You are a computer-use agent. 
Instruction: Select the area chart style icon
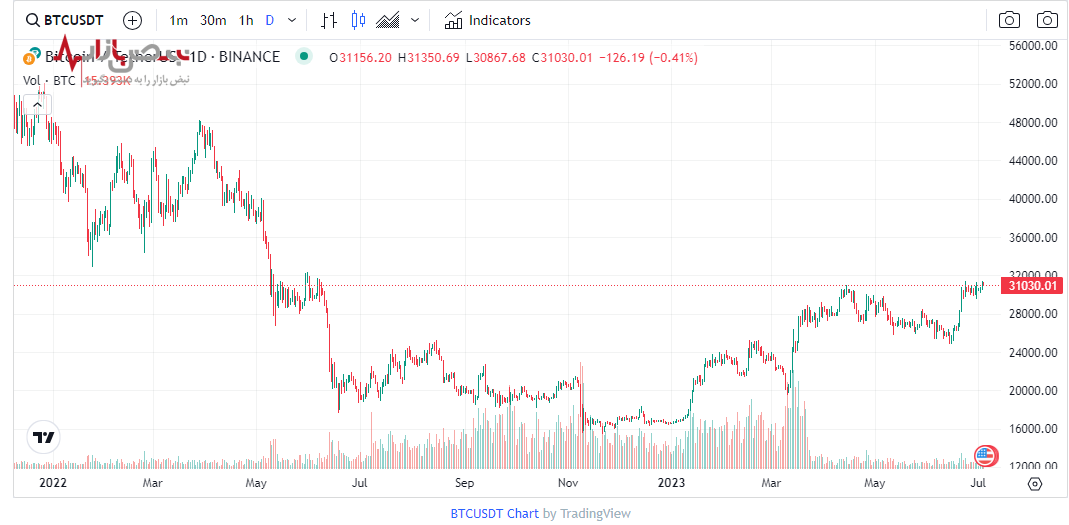pyautogui.click(x=388, y=20)
